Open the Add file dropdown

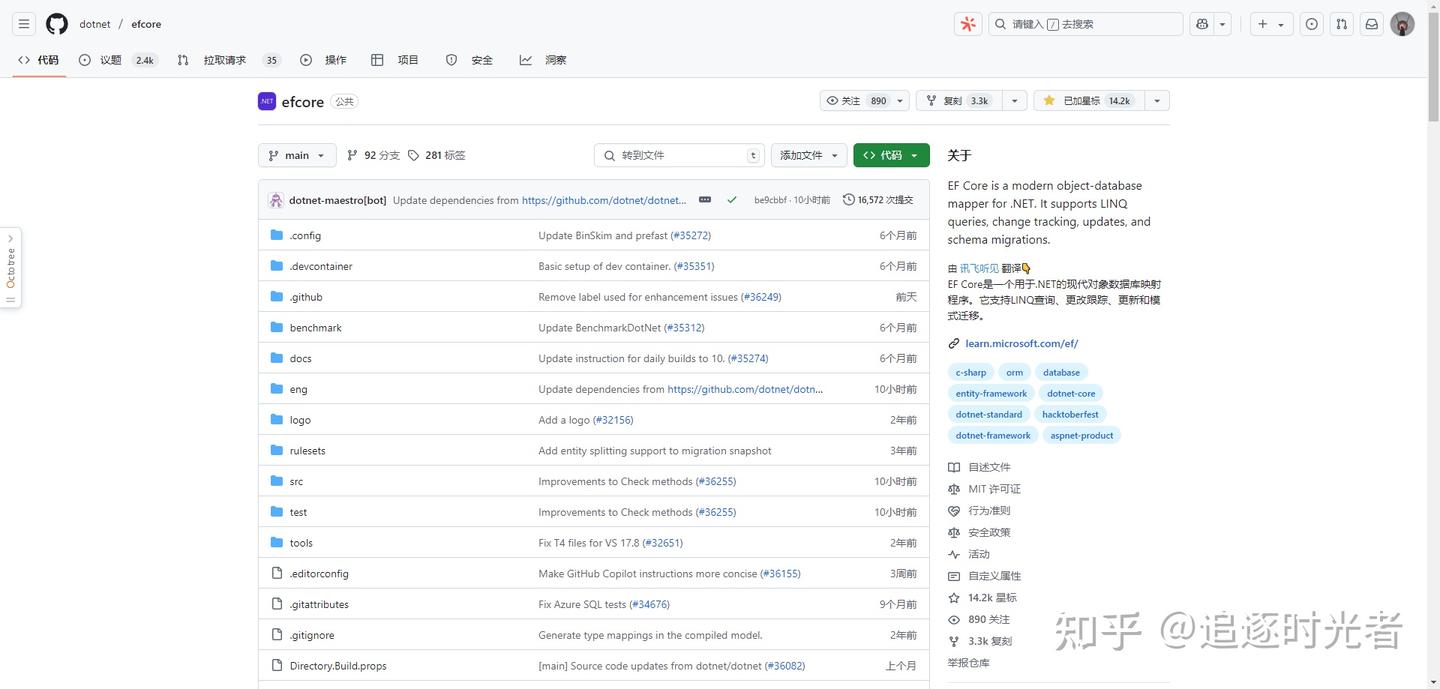(809, 155)
